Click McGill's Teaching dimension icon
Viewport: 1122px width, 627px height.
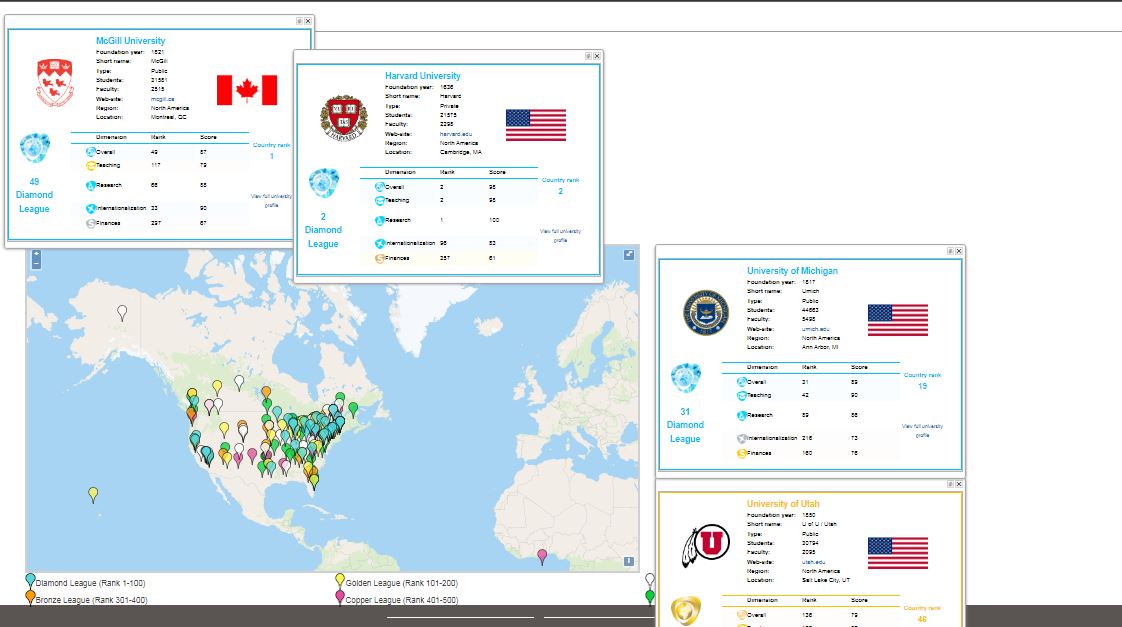91,165
